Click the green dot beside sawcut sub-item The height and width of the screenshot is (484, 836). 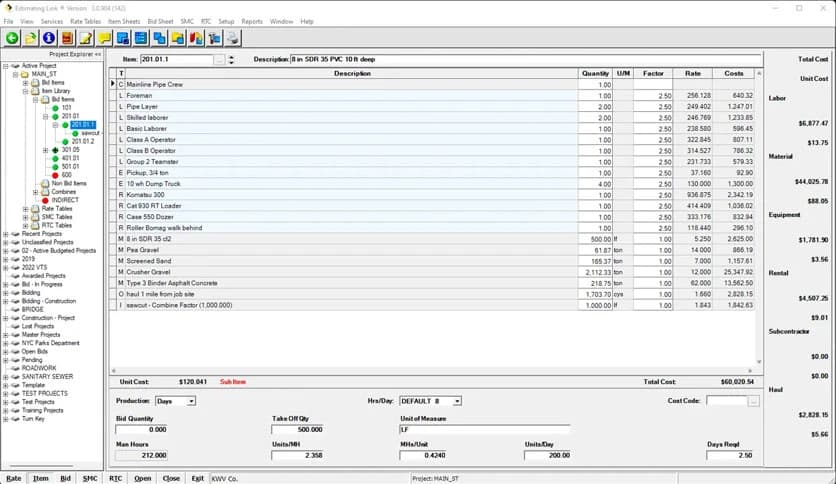coord(75,133)
